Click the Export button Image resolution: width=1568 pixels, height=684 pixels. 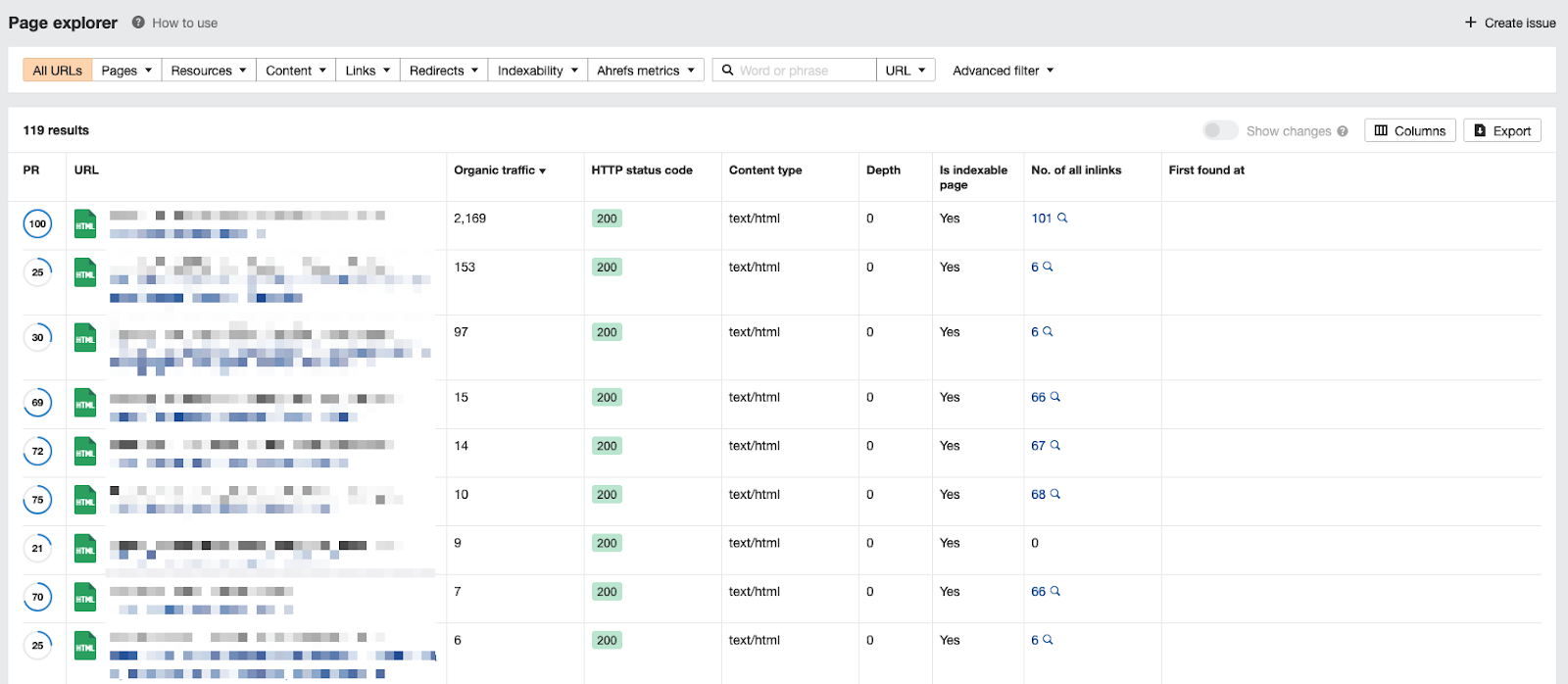tap(1501, 131)
